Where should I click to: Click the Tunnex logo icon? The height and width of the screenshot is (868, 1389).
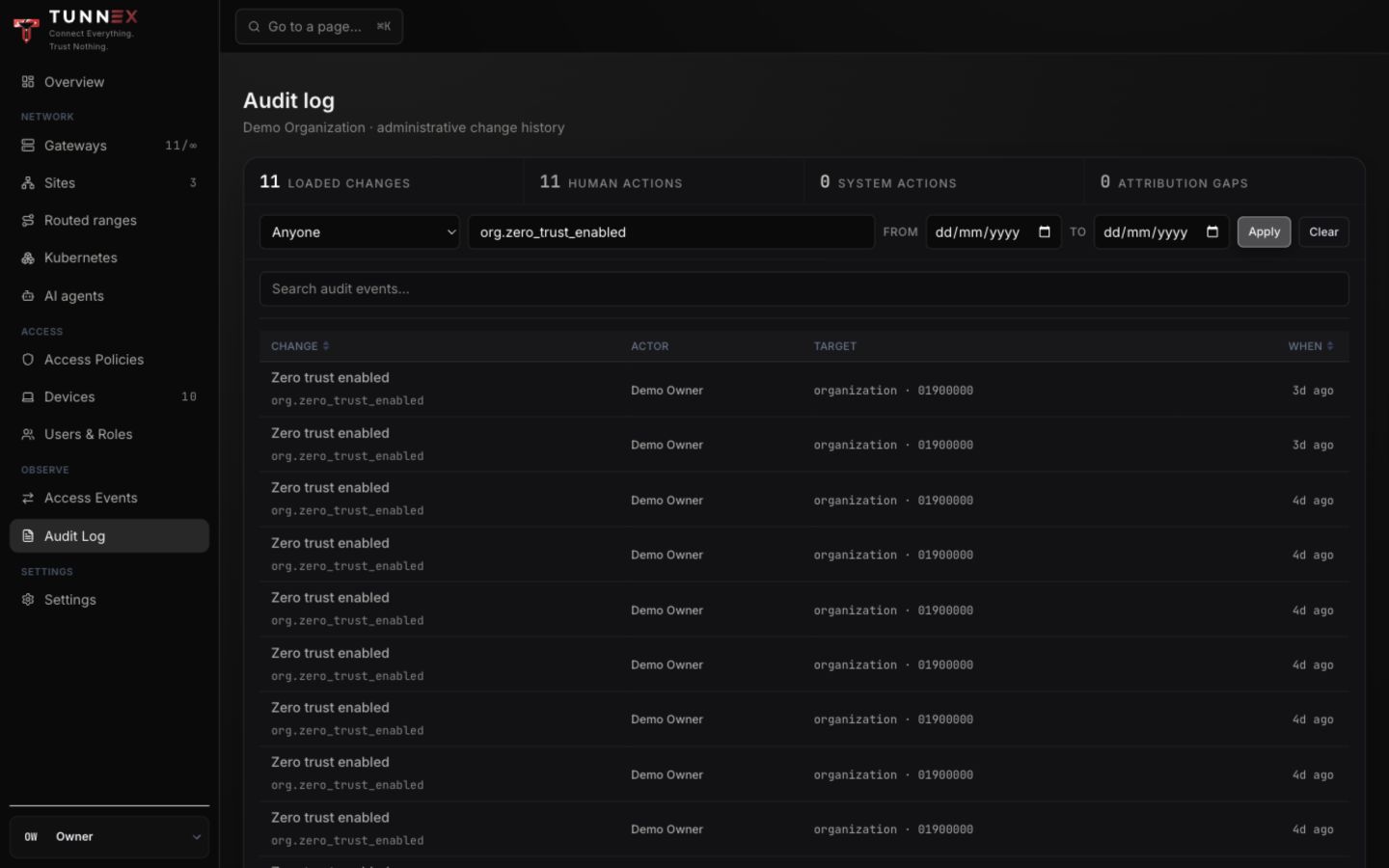pyautogui.click(x=26, y=30)
